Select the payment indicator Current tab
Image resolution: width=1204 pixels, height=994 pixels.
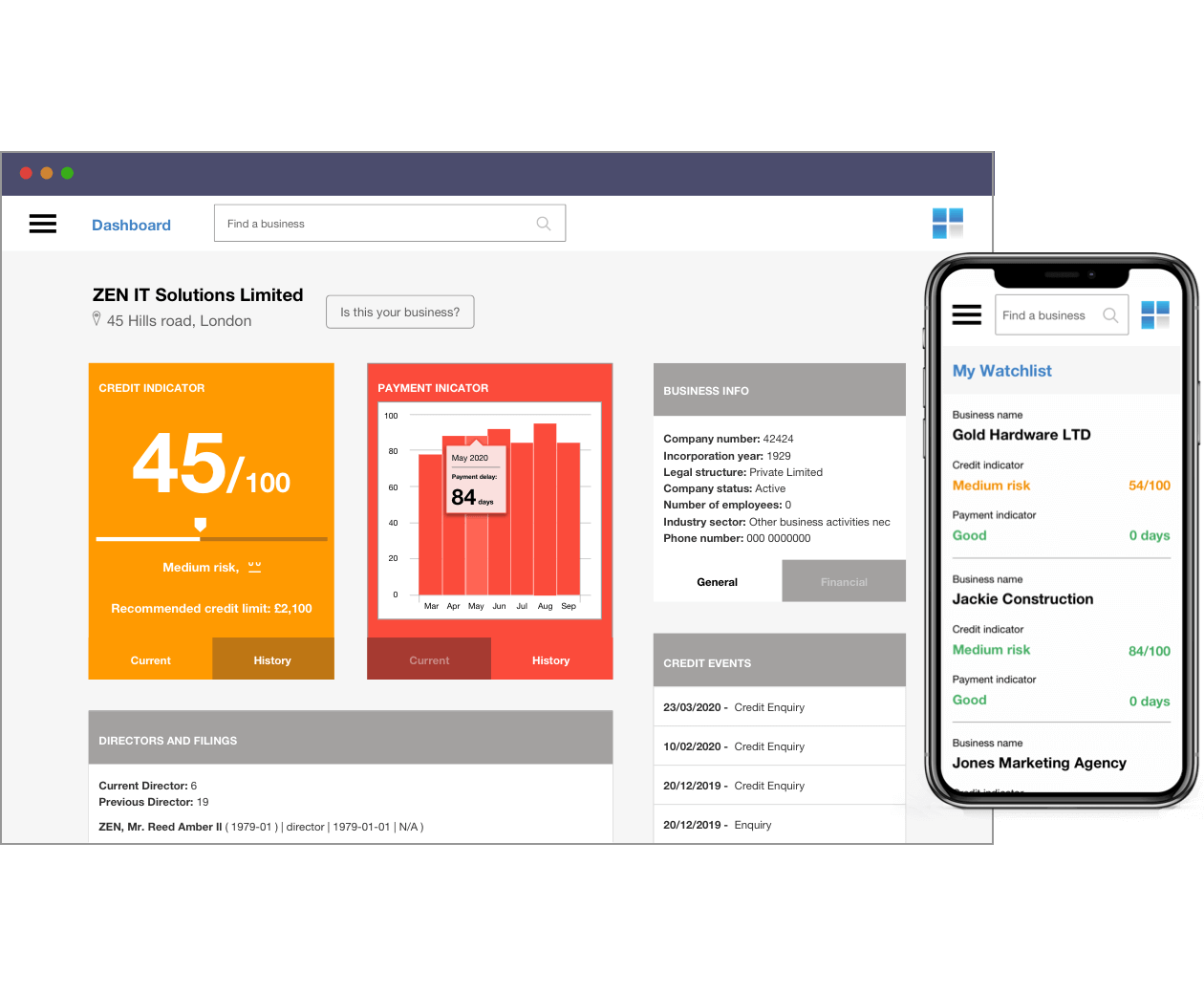pos(429,660)
